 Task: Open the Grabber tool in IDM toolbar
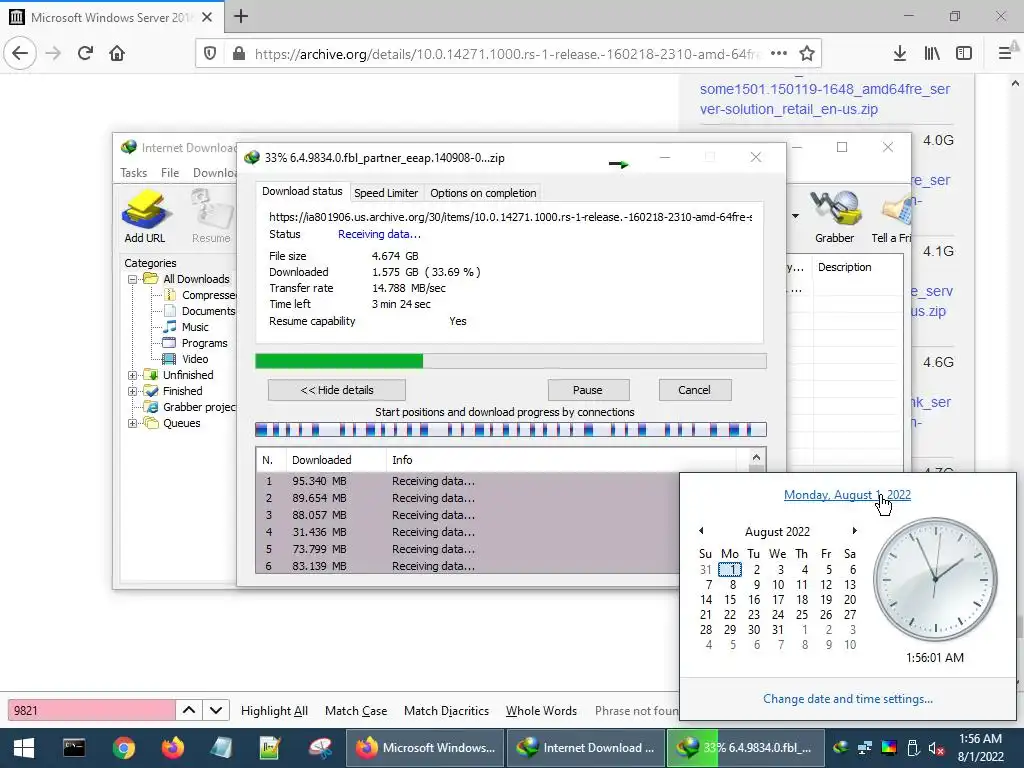coord(835,217)
